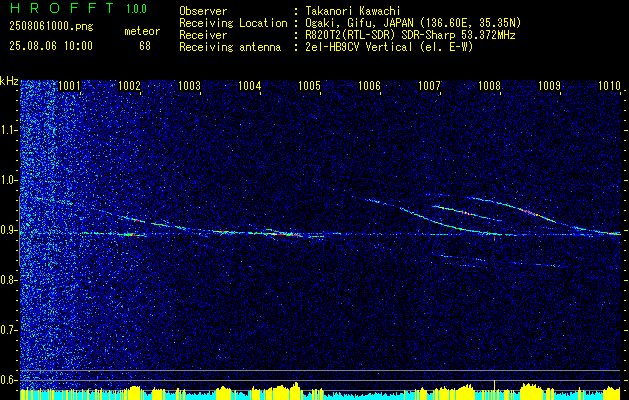The height and width of the screenshot is (400, 629).
Task: Click the 1001 time marker
Action: point(69,86)
